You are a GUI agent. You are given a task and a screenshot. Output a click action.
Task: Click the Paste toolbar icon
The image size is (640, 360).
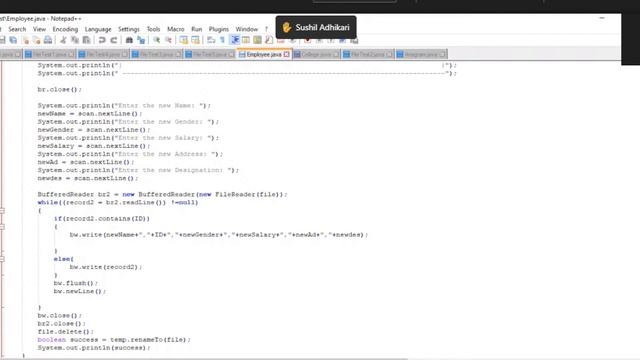[x=86, y=40]
